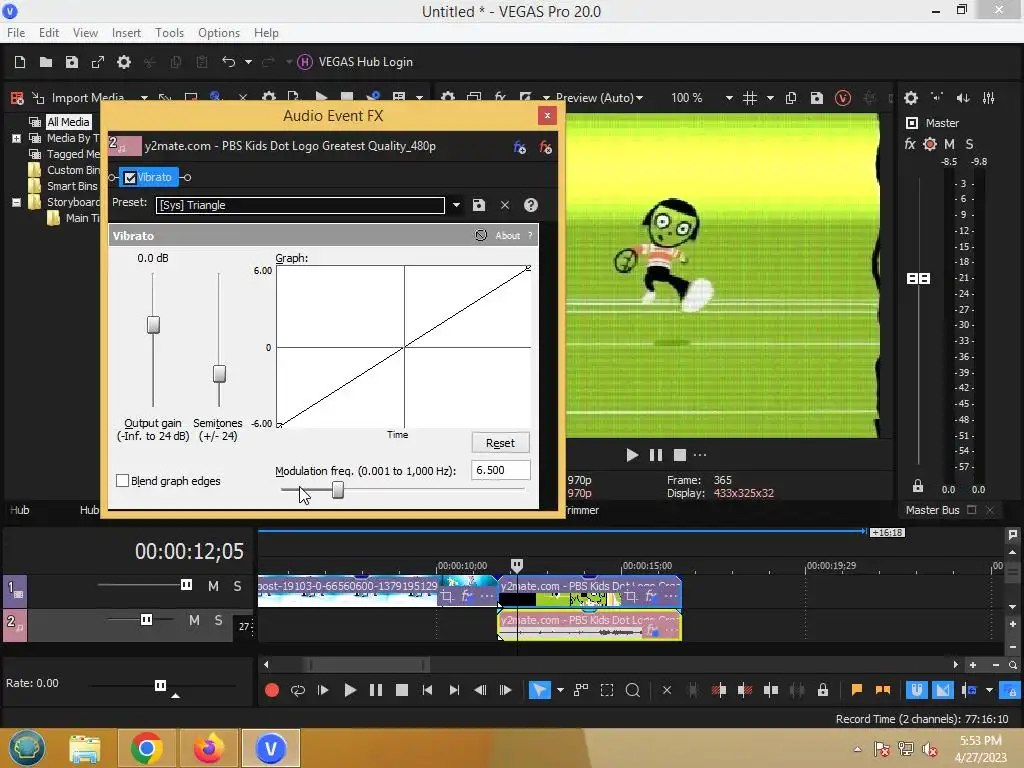Toggle automatic crossfades in the bottom toolbar
This screenshot has width=1024, height=768.
[x=942, y=690]
